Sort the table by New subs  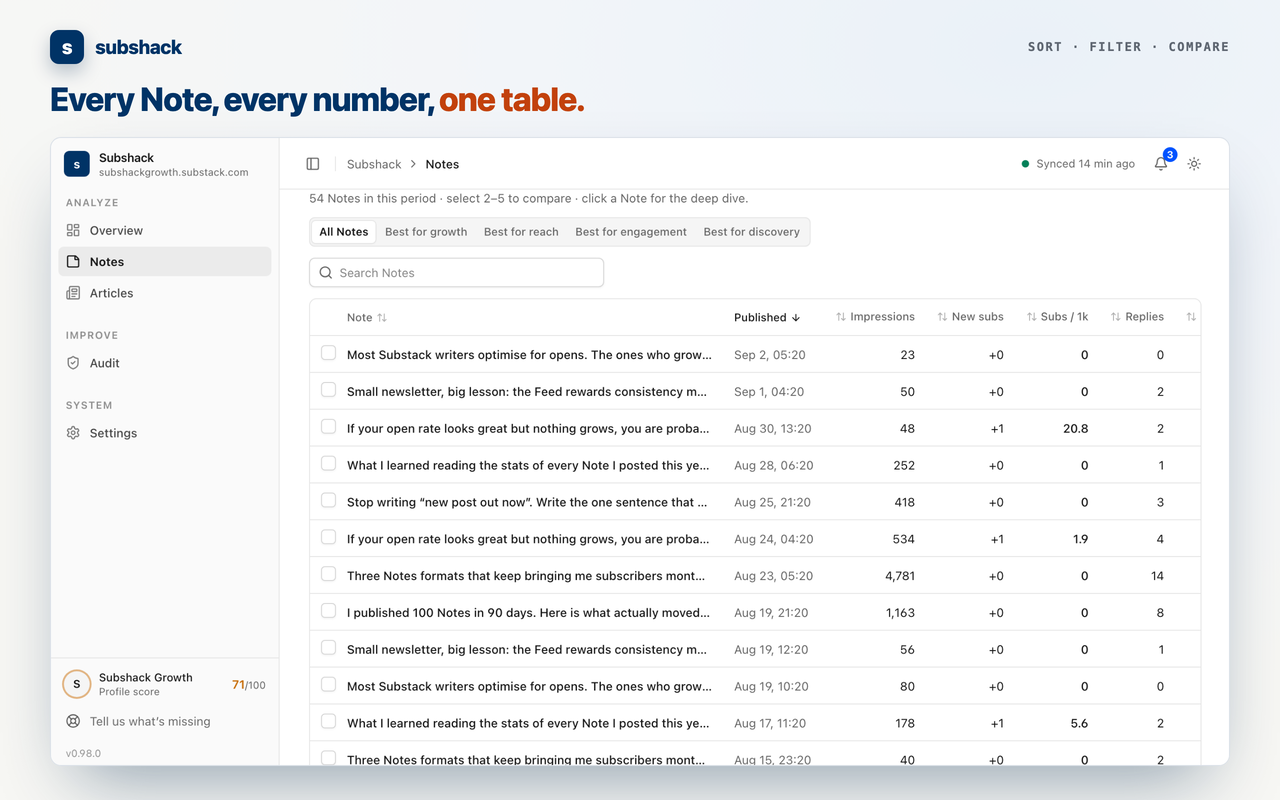pos(970,317)
